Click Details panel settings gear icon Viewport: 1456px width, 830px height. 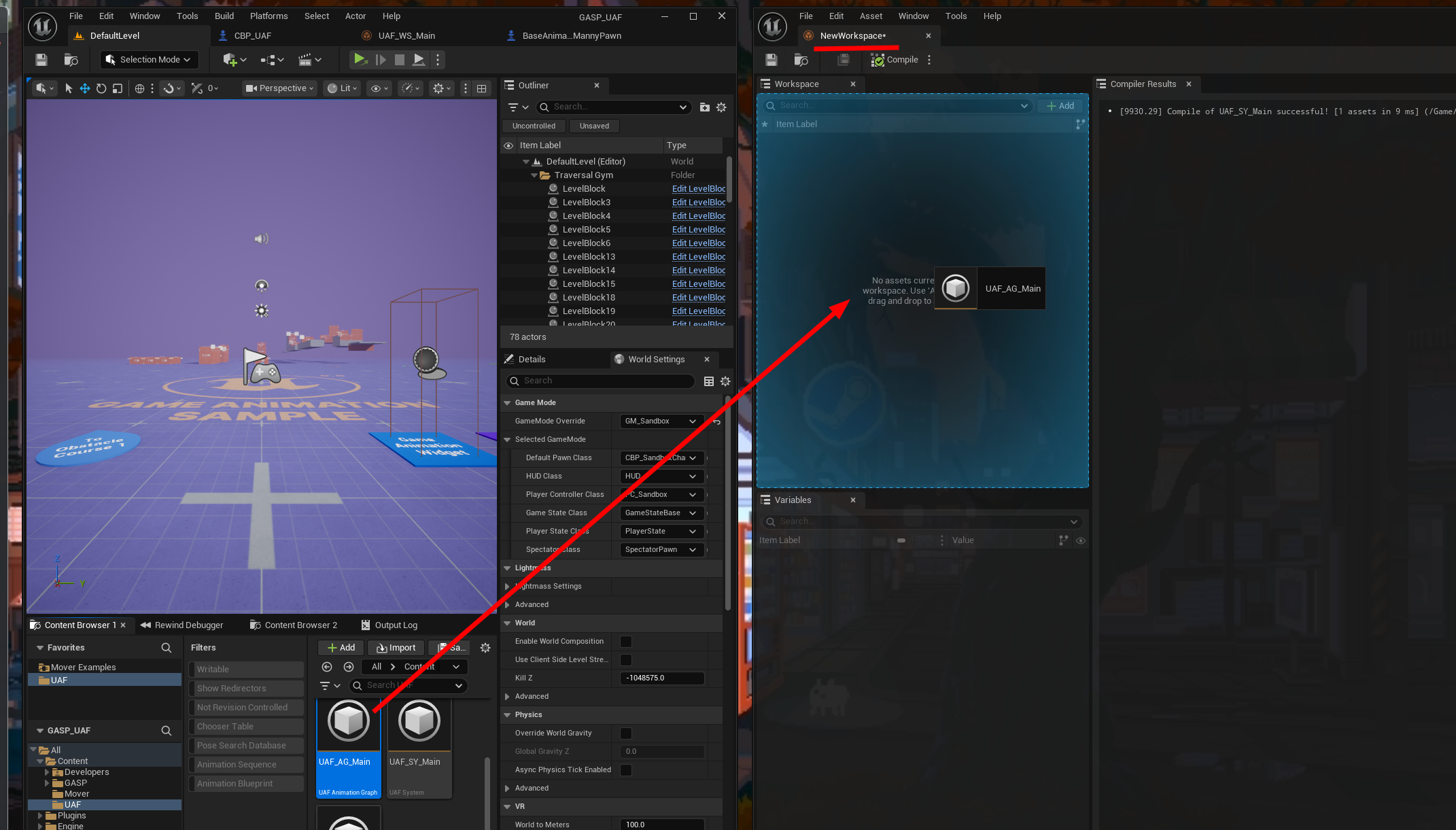click(725, 381)
